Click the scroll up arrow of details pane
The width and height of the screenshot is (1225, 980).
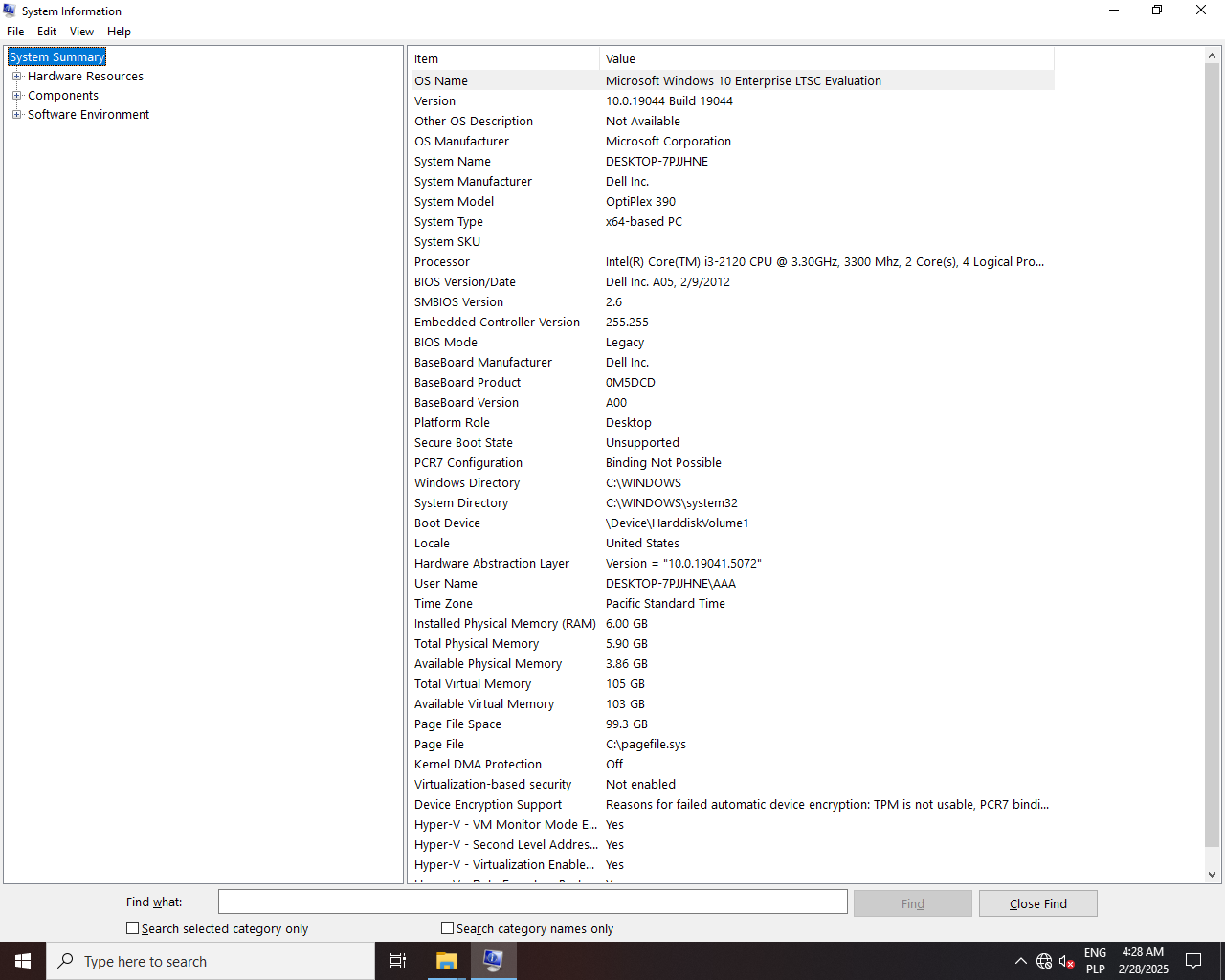[x=1212, y=56]
